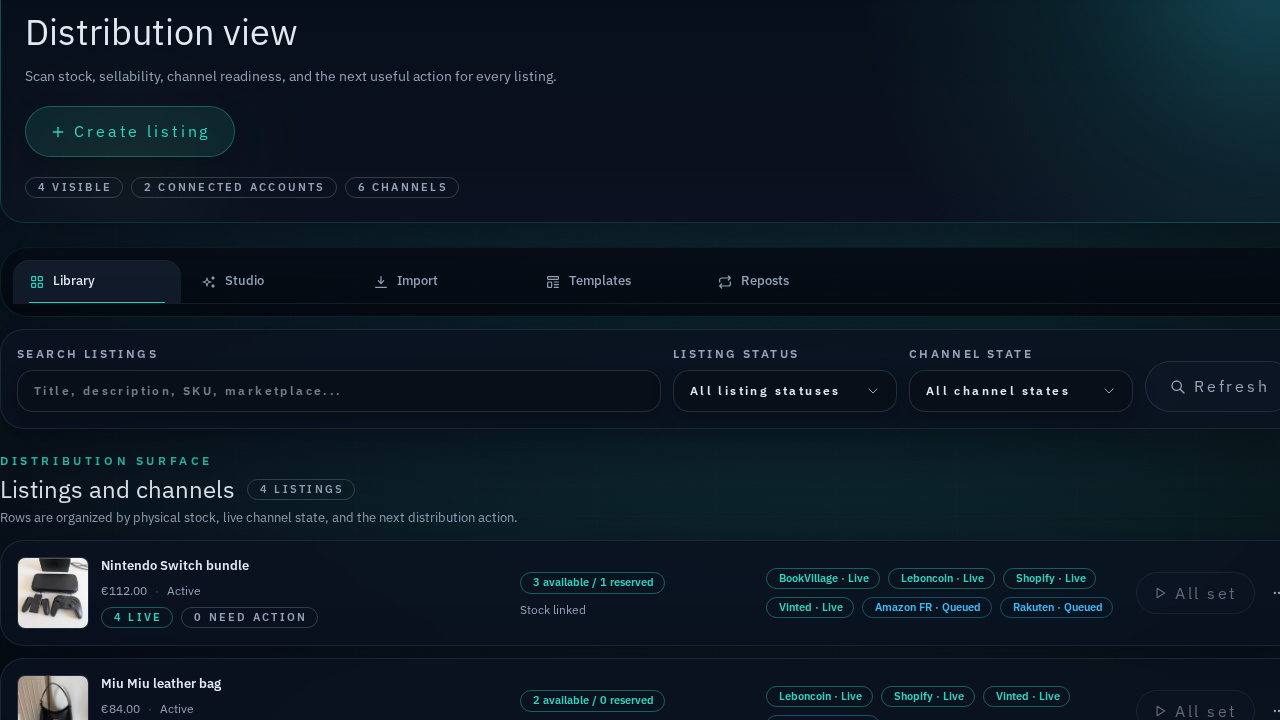The height and width of the screenshot is (720, 1280).
Task: Click the plus icon in Create listing
Action: [58, 132]
